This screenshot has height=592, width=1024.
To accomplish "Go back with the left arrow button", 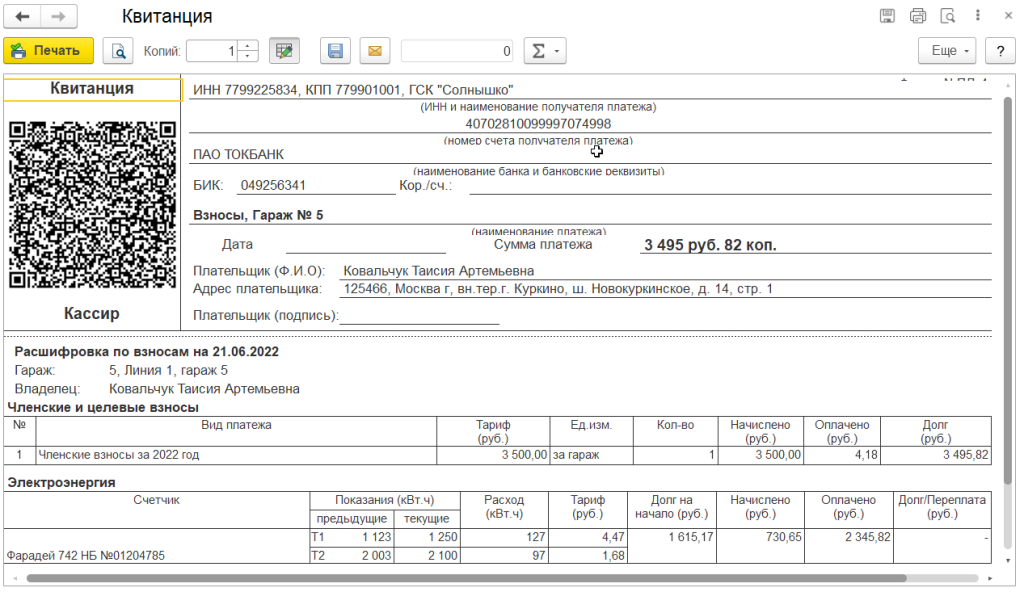I will tap(22, 16).
